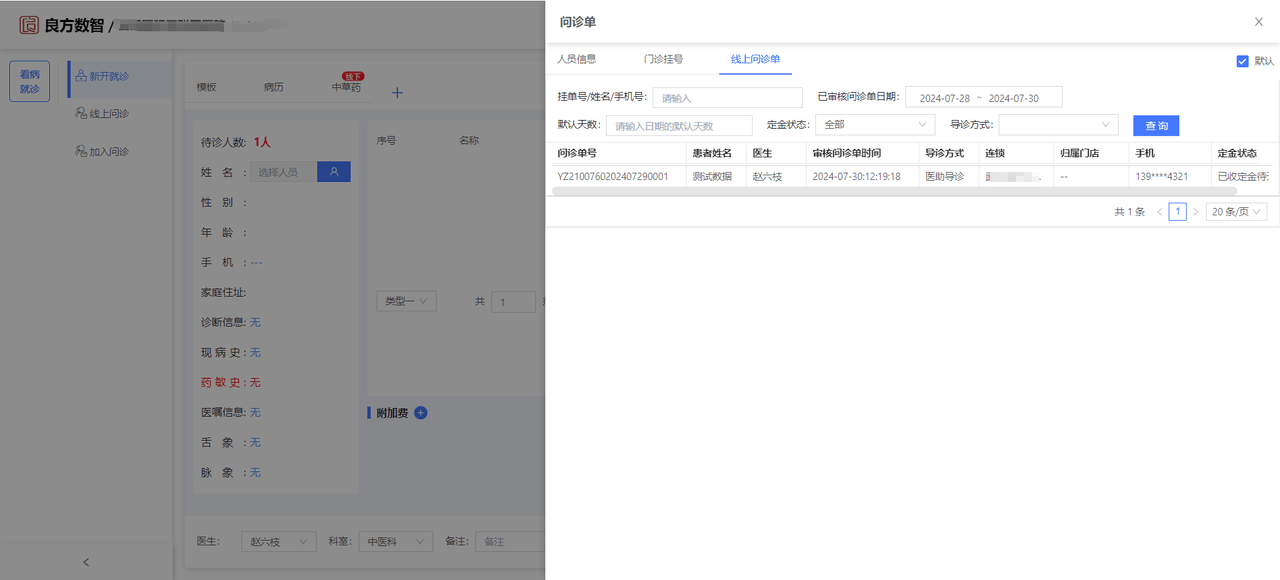Select the 线上问诊单 tab

click(x=755, y=59)
